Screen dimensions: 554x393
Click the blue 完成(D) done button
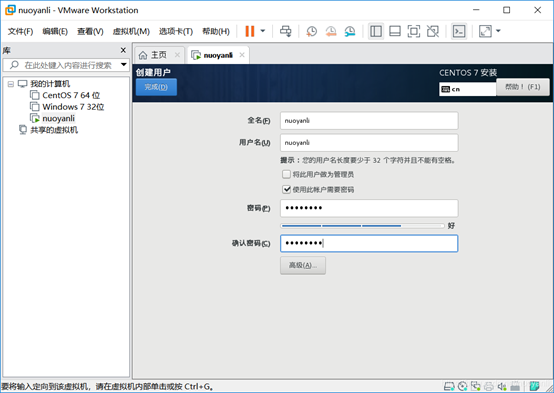pyautogui.click(x=156, y=87)
